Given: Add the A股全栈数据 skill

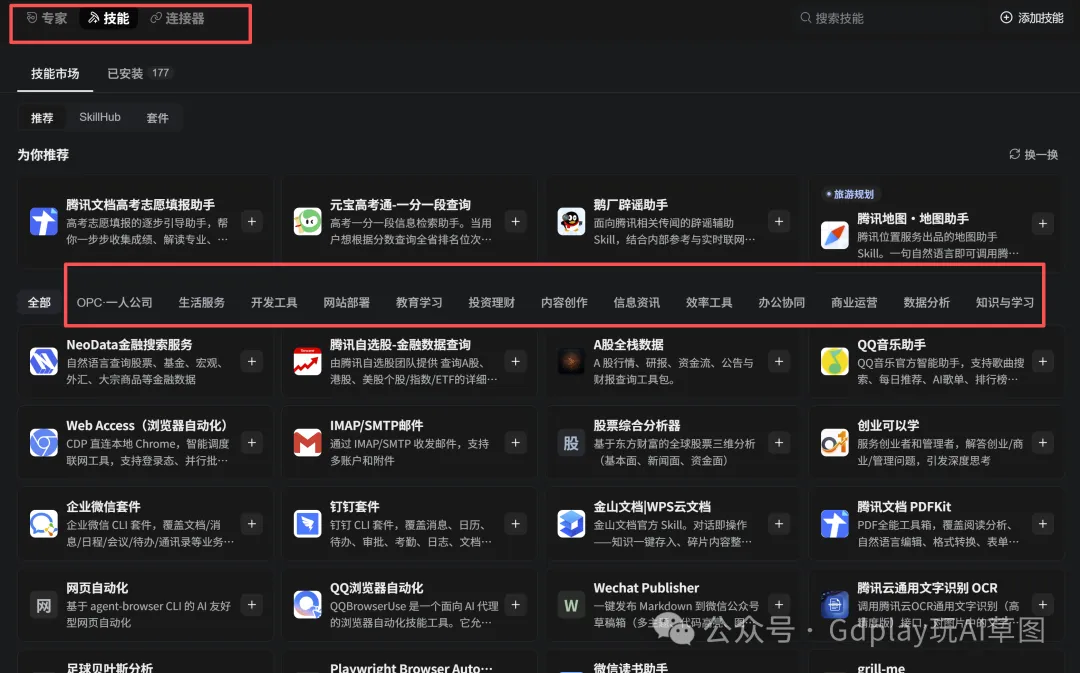Looking at the screenshot, I should 779,362.
